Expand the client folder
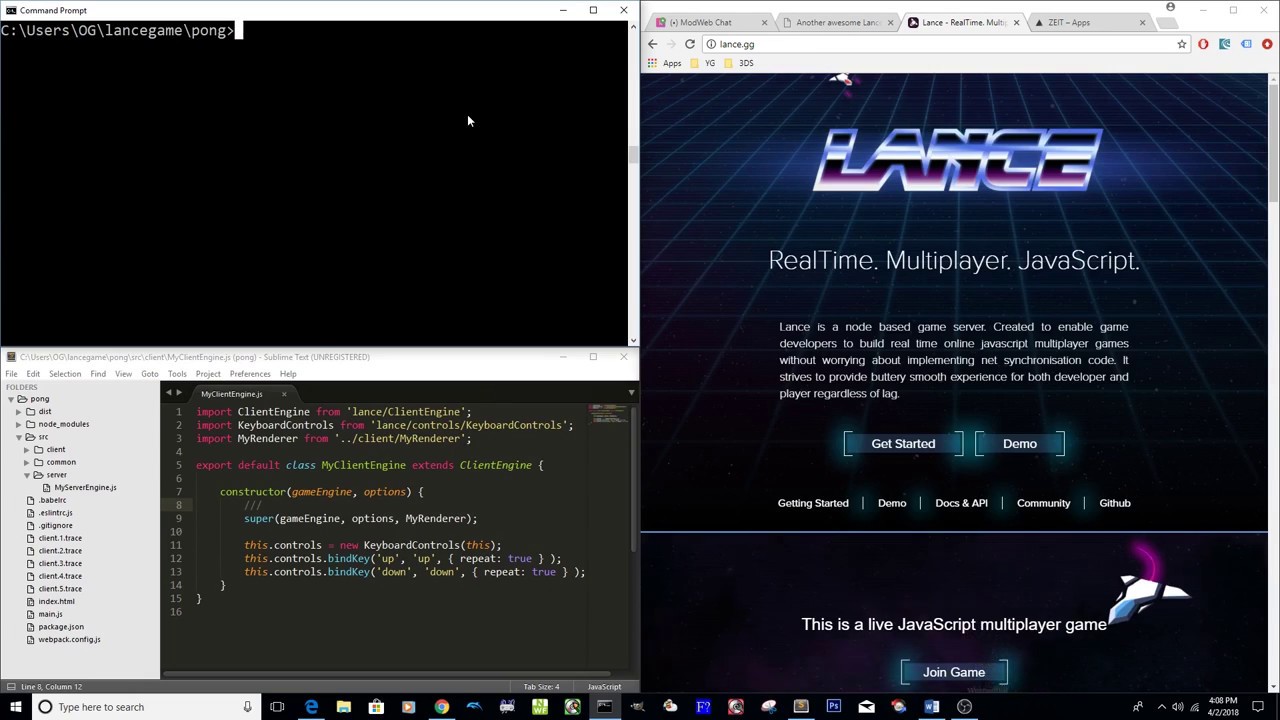 click(x=26, y=450)
